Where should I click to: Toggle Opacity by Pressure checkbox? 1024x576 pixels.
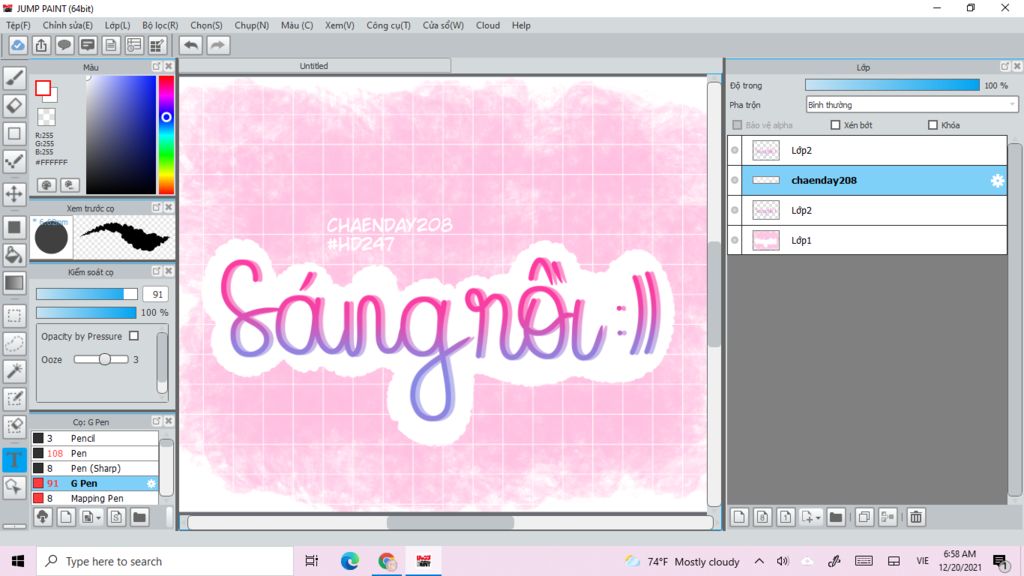pyautogui.click(x=134, y=336)
